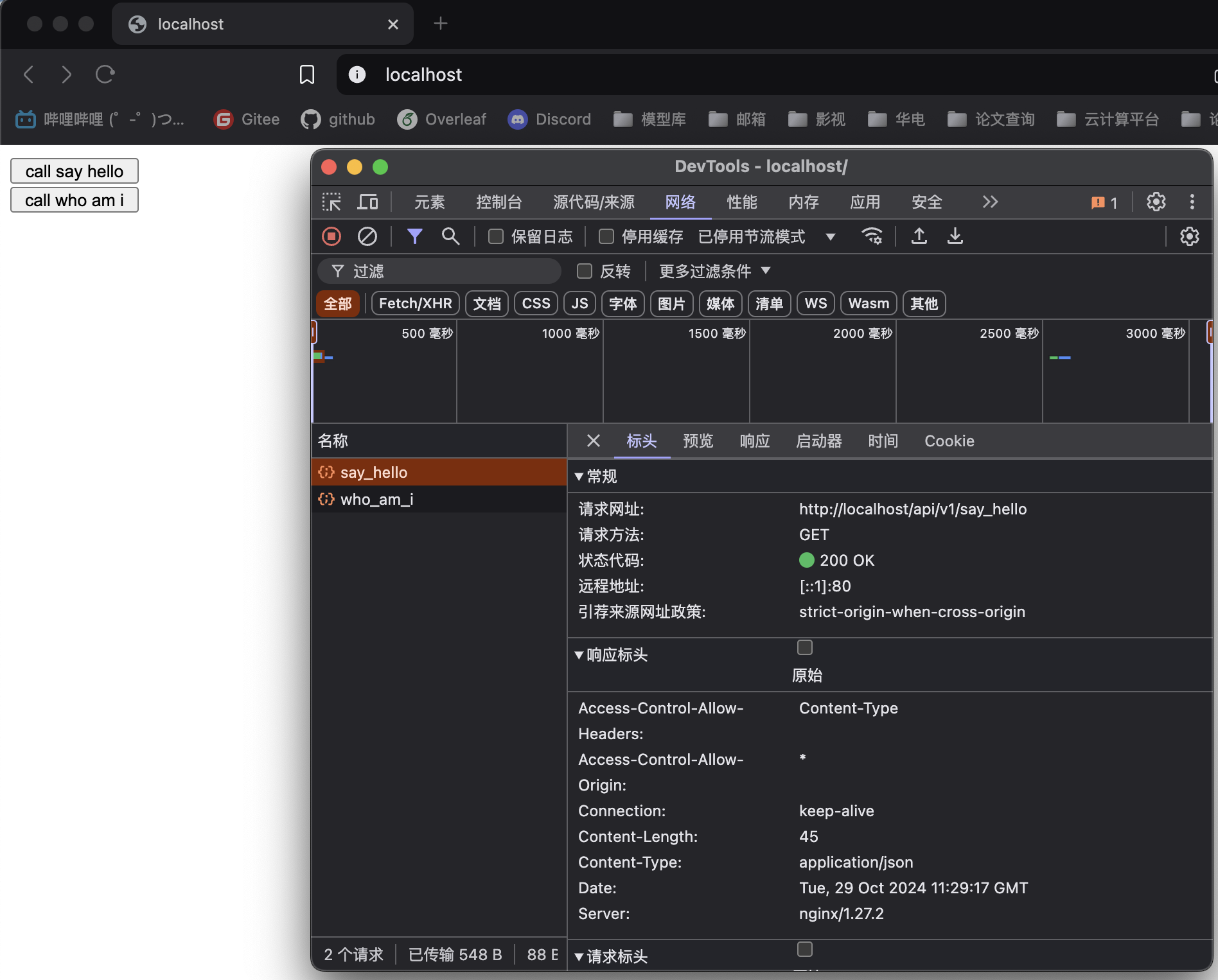The width and height of the screenshot is (1218, 980).
Task: Click the left handle of the timeline overview
Action: click(313, 333)
